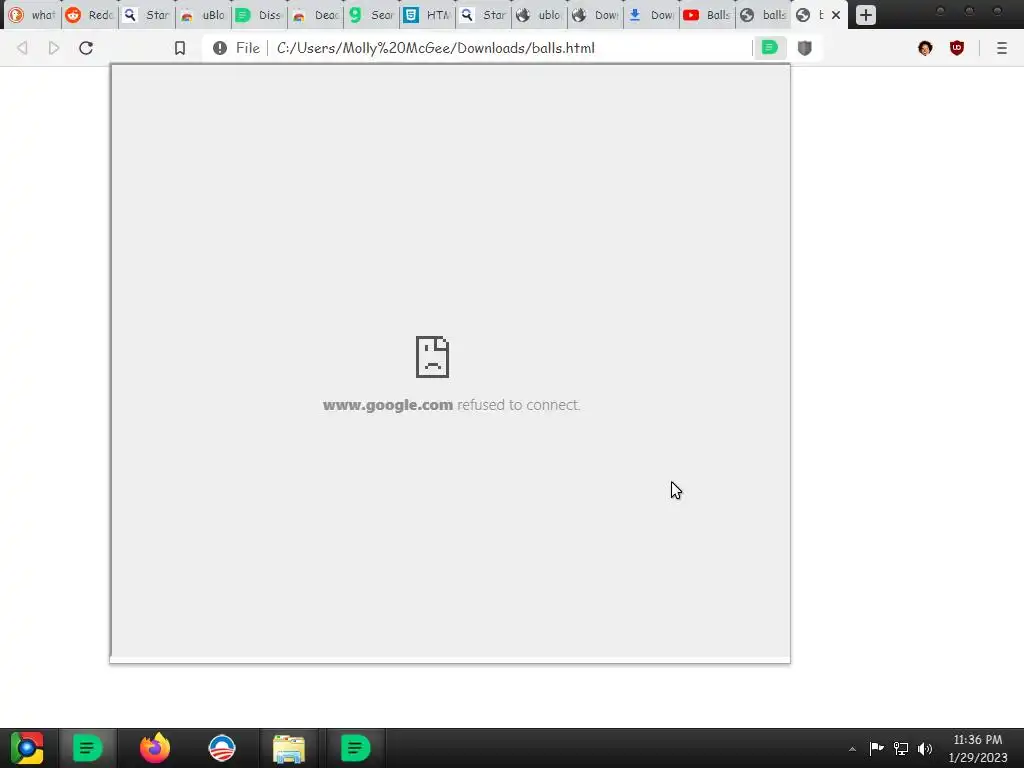Go forward to next page

tap(54, 48)
